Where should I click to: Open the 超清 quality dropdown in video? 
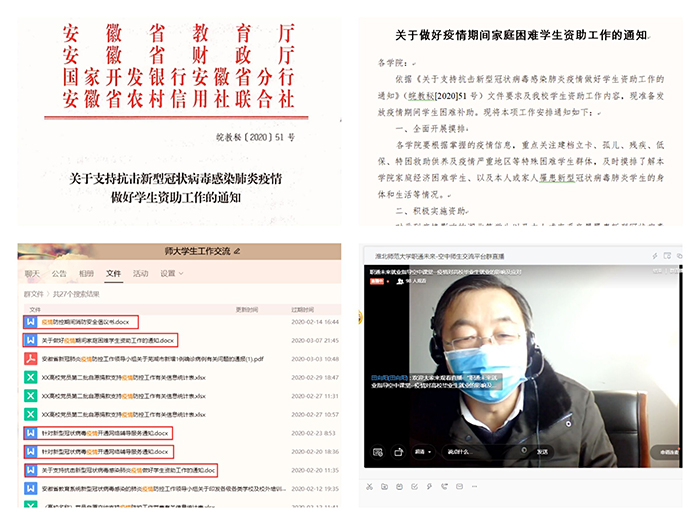[x=424, y=451]
